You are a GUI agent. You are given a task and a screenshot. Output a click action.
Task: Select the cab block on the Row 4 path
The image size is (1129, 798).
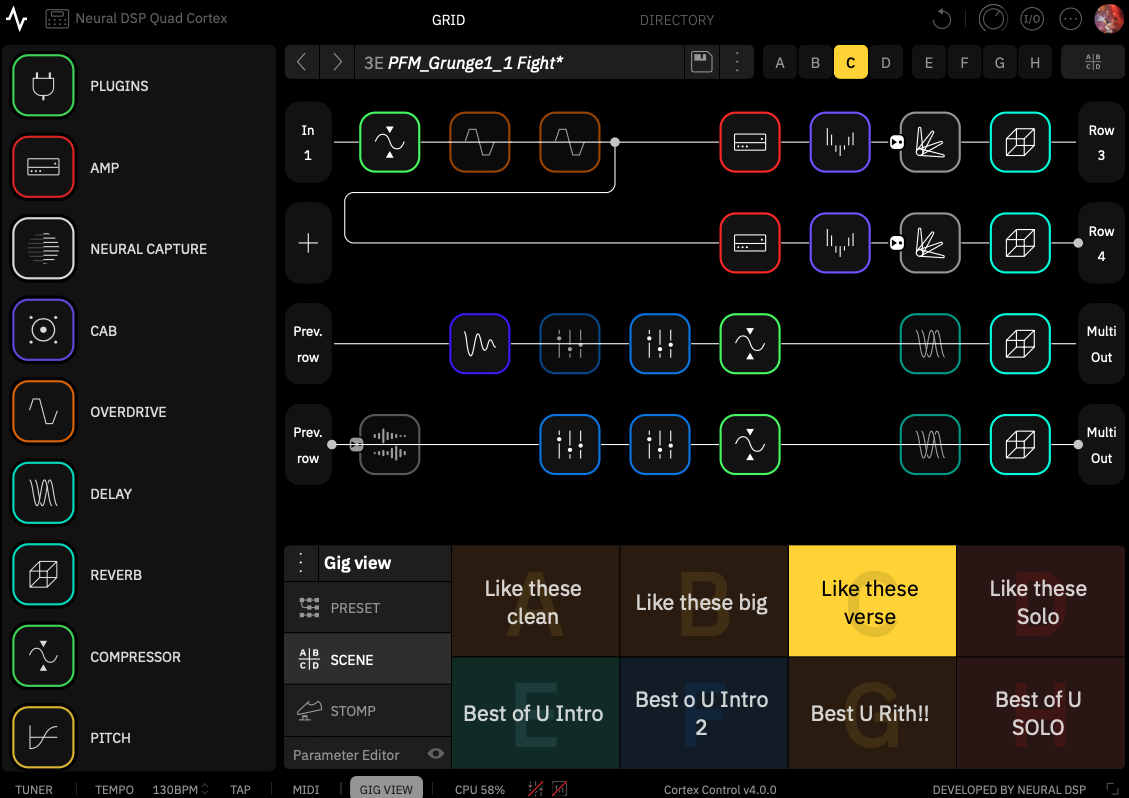point(840,243)
